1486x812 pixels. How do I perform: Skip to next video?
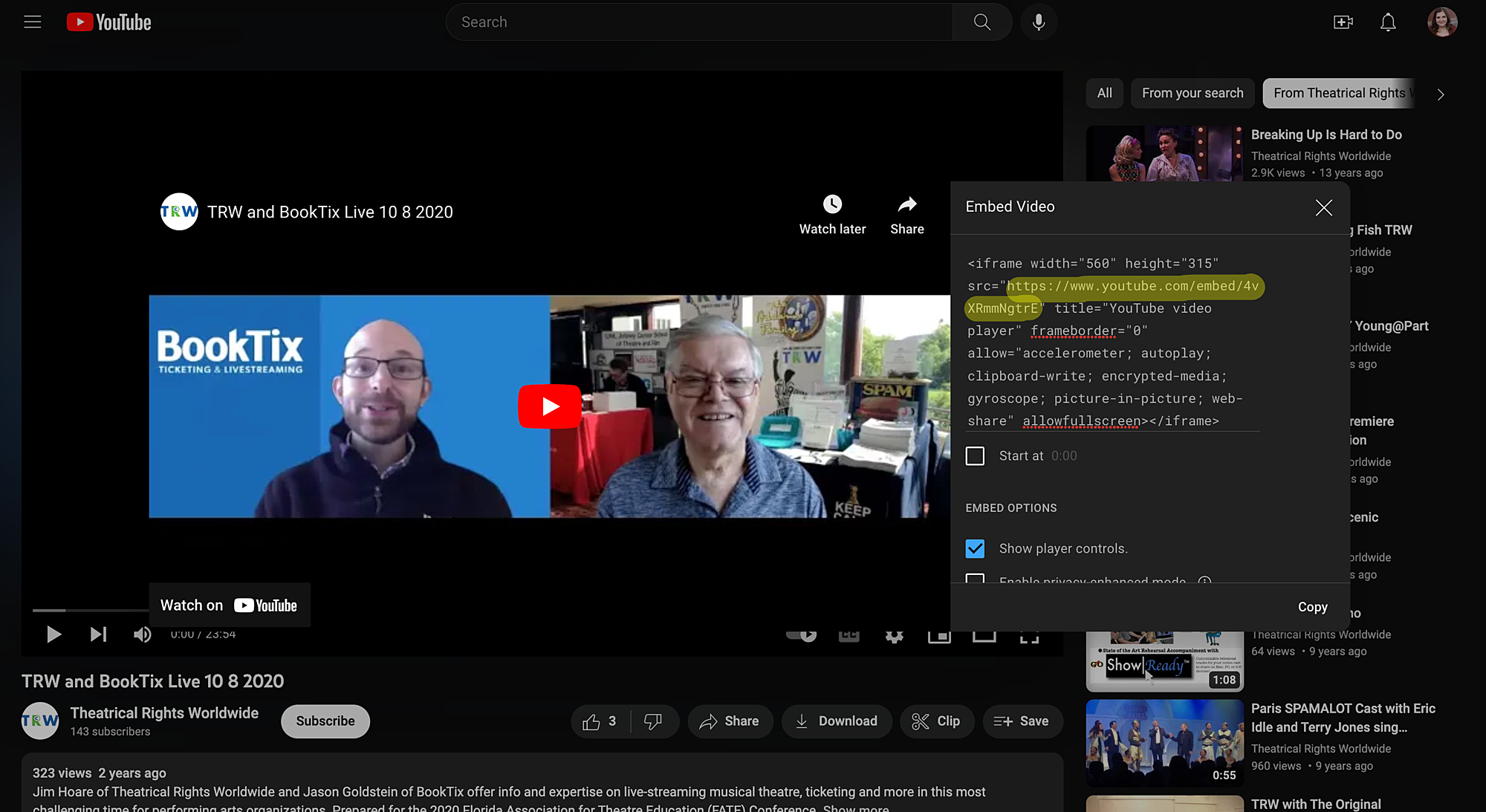[98, 634]
